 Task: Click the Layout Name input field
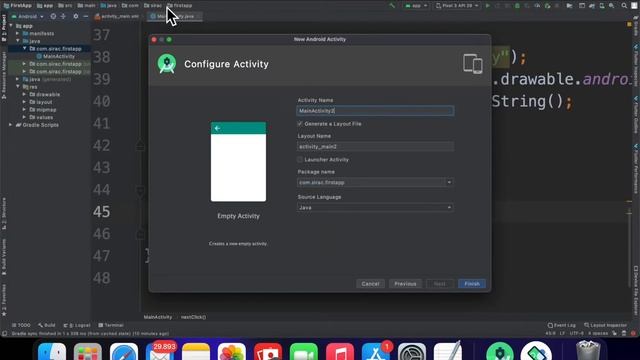coord(375,147)
